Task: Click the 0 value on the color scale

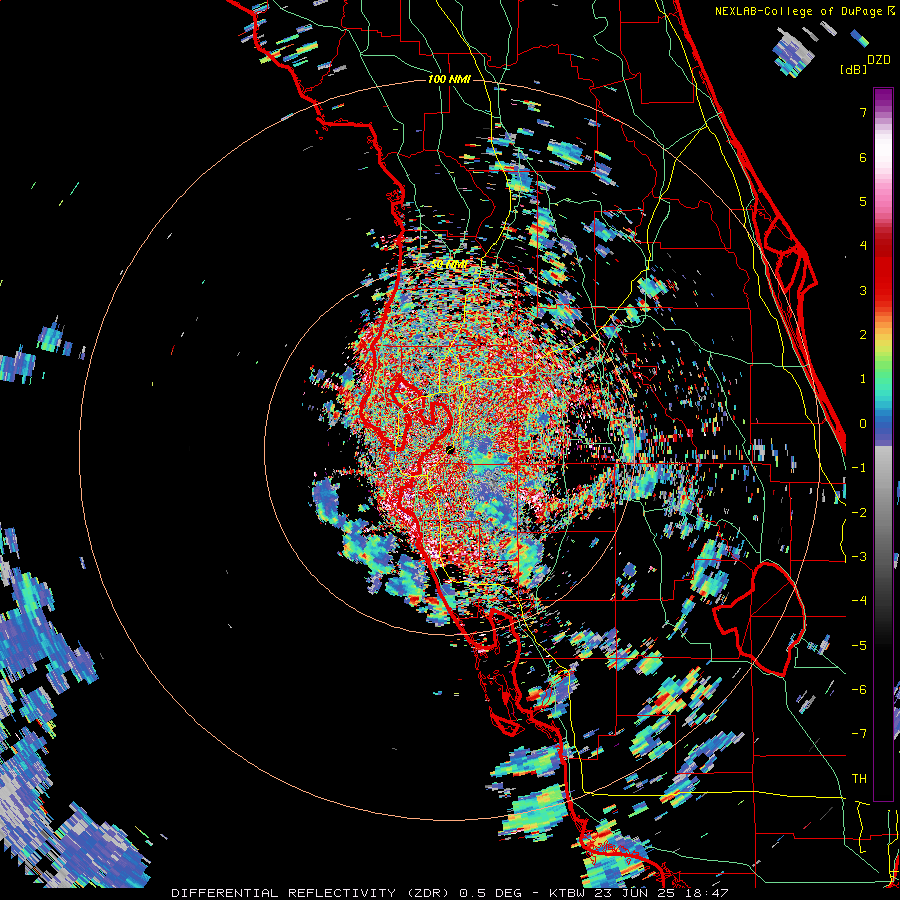Action: pyautogui.click(x=863, y=424)
